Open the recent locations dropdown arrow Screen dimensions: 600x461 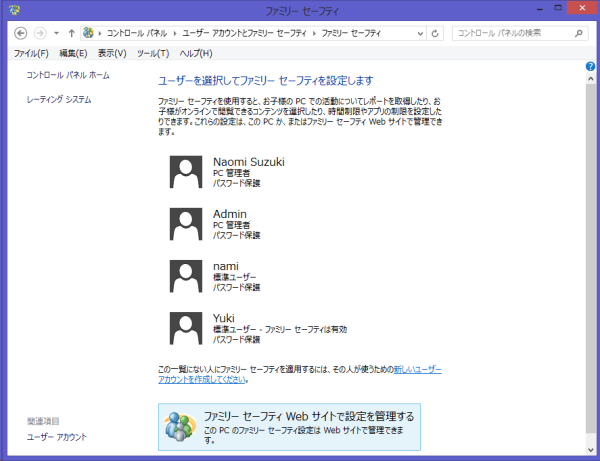pos(56,33)
